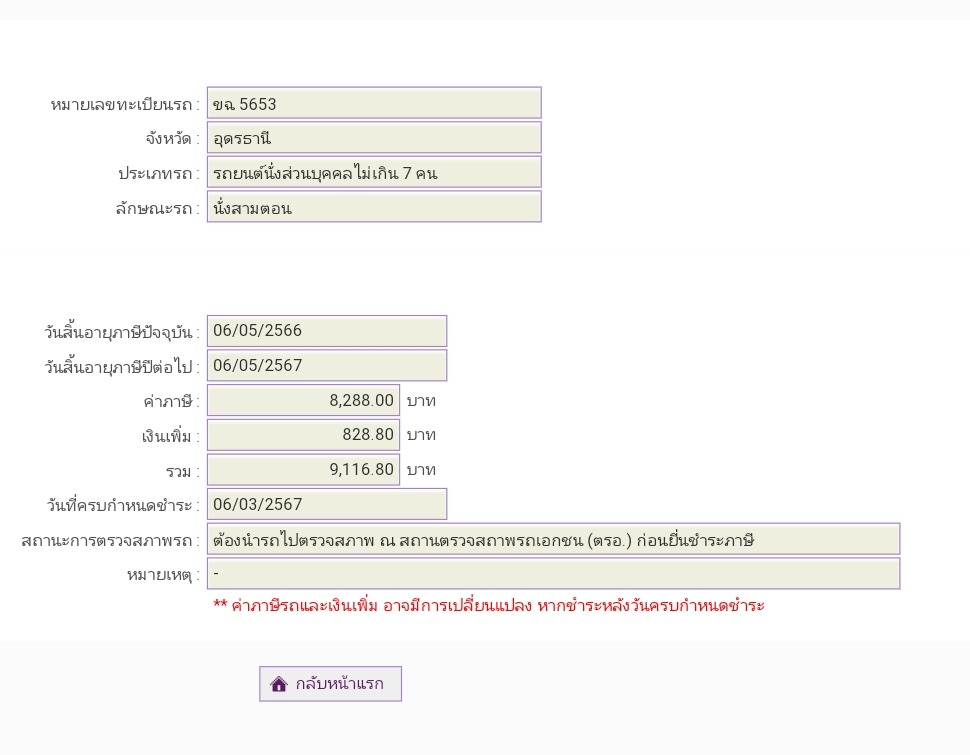Click current tax expiry field 06/05/2566
Image resolution: width=970 pixels, height=755 pixels.
coord(327,331)
